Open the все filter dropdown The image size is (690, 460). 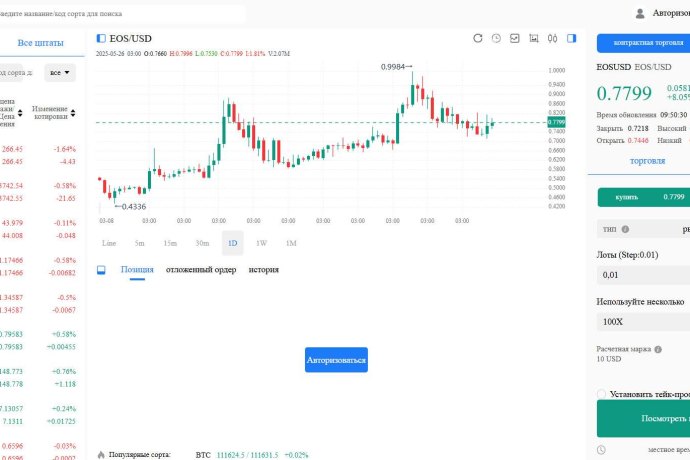60,73
